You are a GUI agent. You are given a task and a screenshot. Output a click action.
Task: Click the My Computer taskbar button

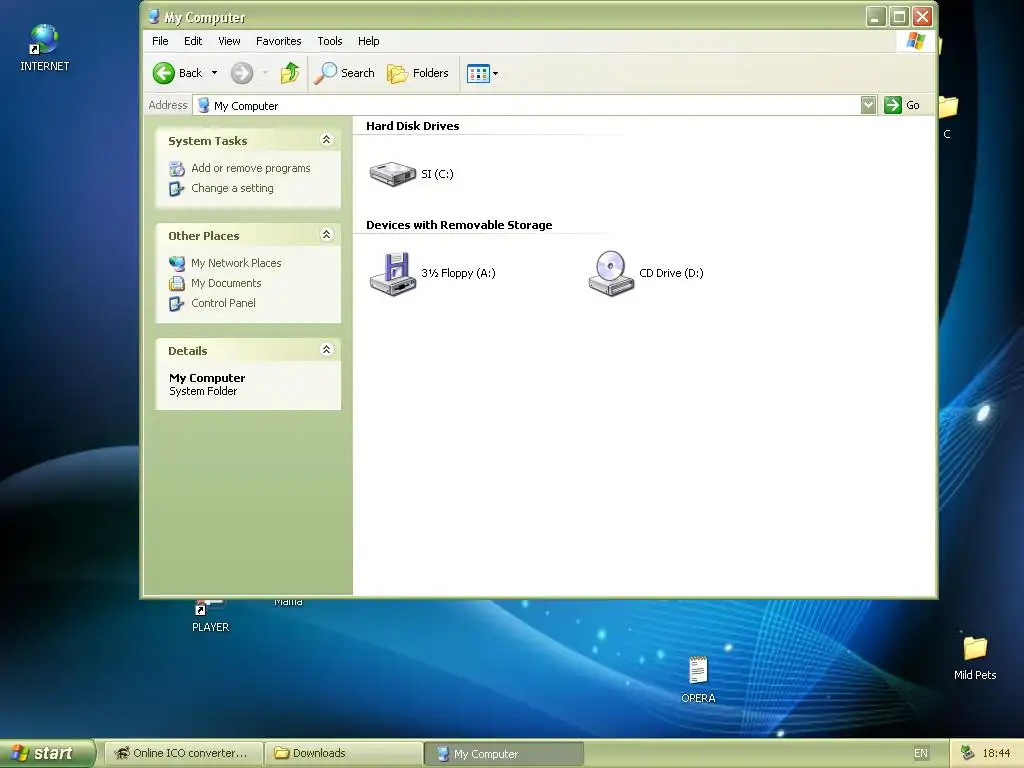click(x=504, y=754)
